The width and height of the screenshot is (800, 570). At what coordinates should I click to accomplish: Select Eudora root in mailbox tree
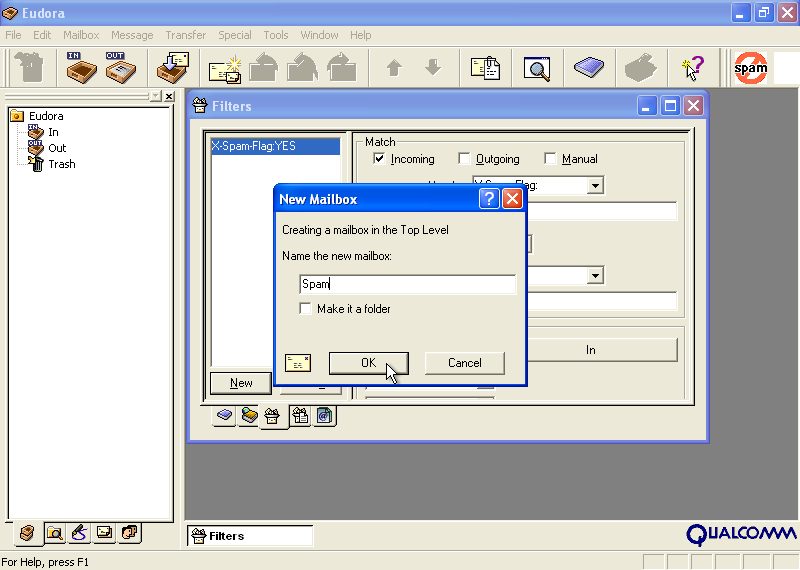click(46, 116)
